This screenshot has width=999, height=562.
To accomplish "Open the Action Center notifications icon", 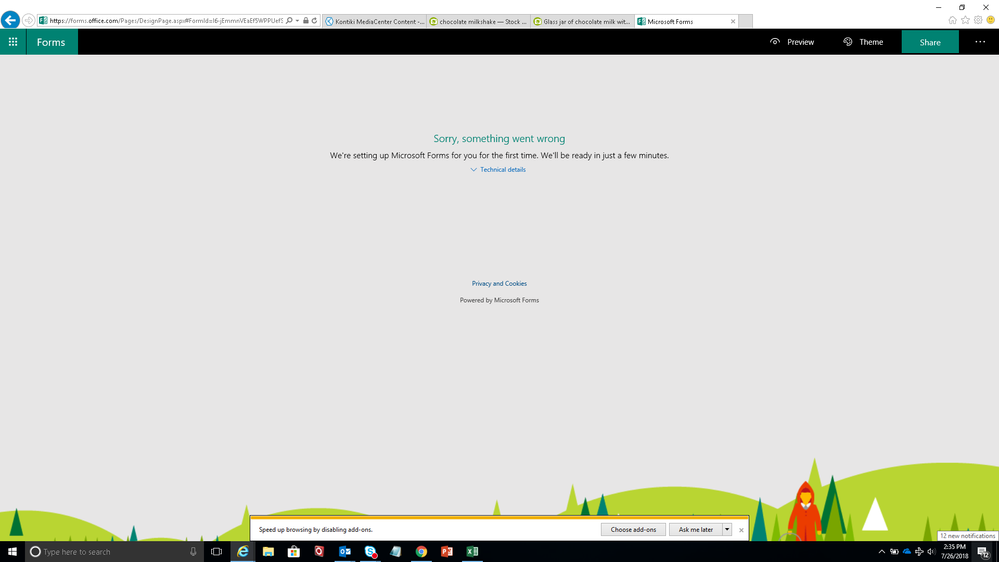I will click(984, 552).
